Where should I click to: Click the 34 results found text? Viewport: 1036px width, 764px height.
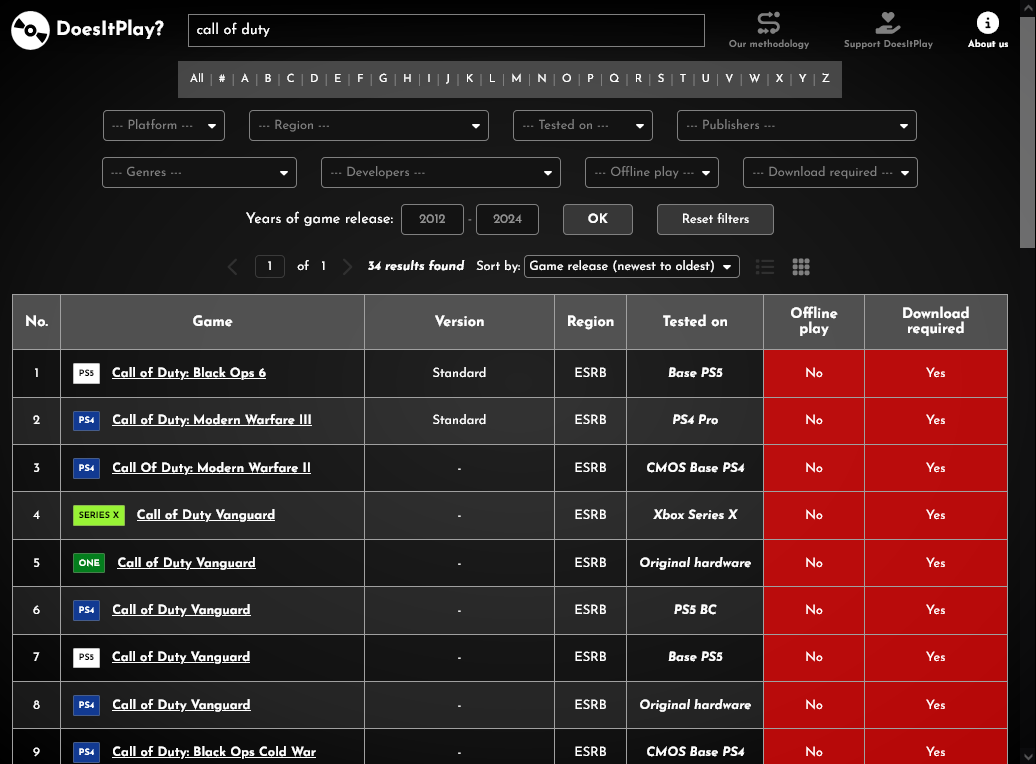point(416,266)
